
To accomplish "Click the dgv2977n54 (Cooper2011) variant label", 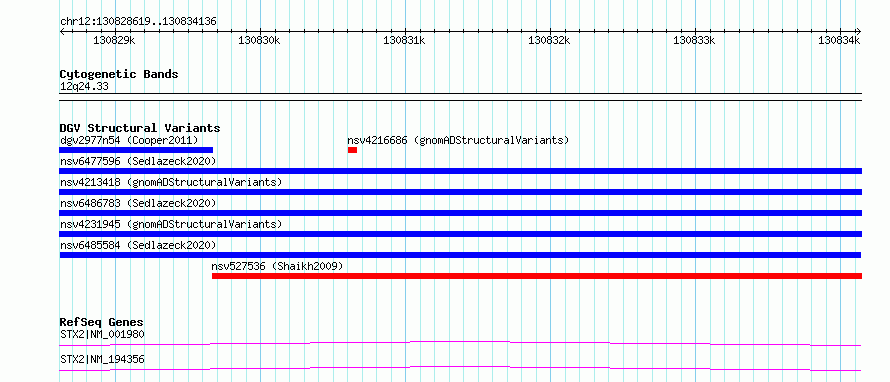I will pyautogui.click(x=129, y=140).
